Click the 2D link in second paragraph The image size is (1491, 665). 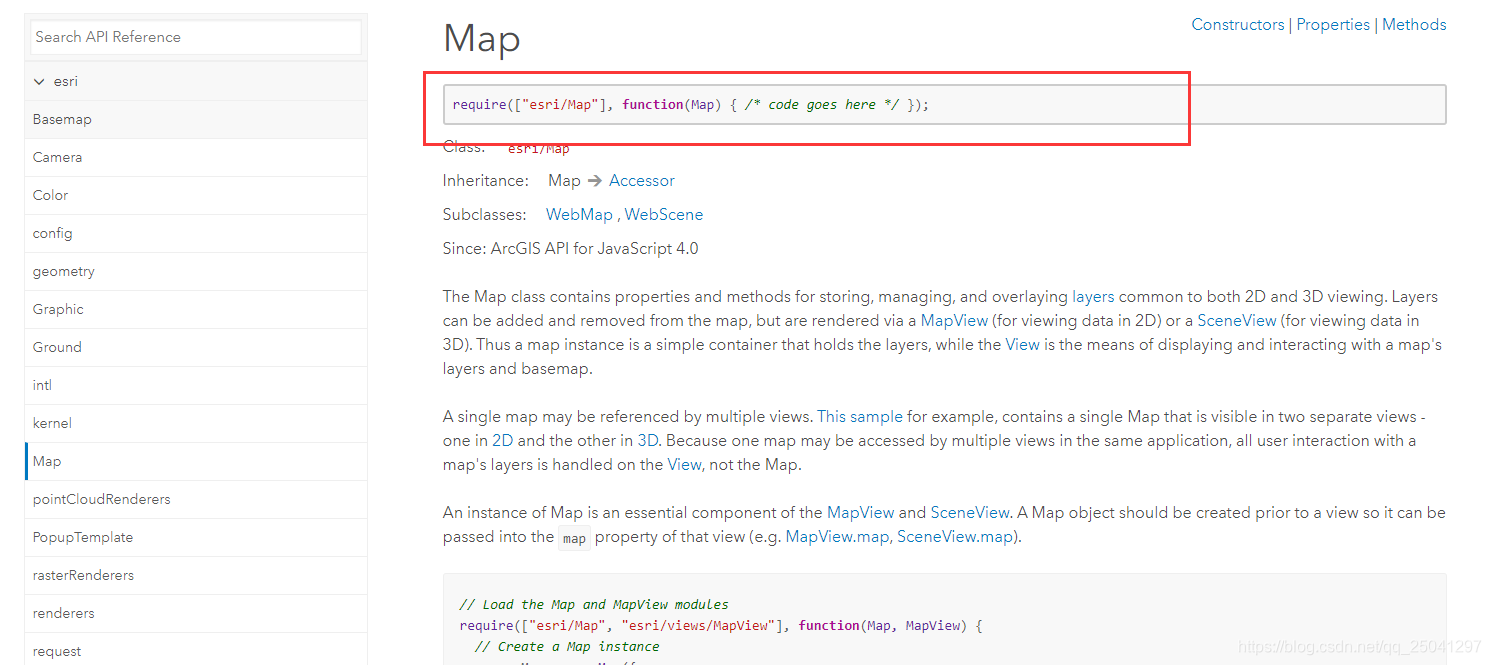(x=502, y=441)
